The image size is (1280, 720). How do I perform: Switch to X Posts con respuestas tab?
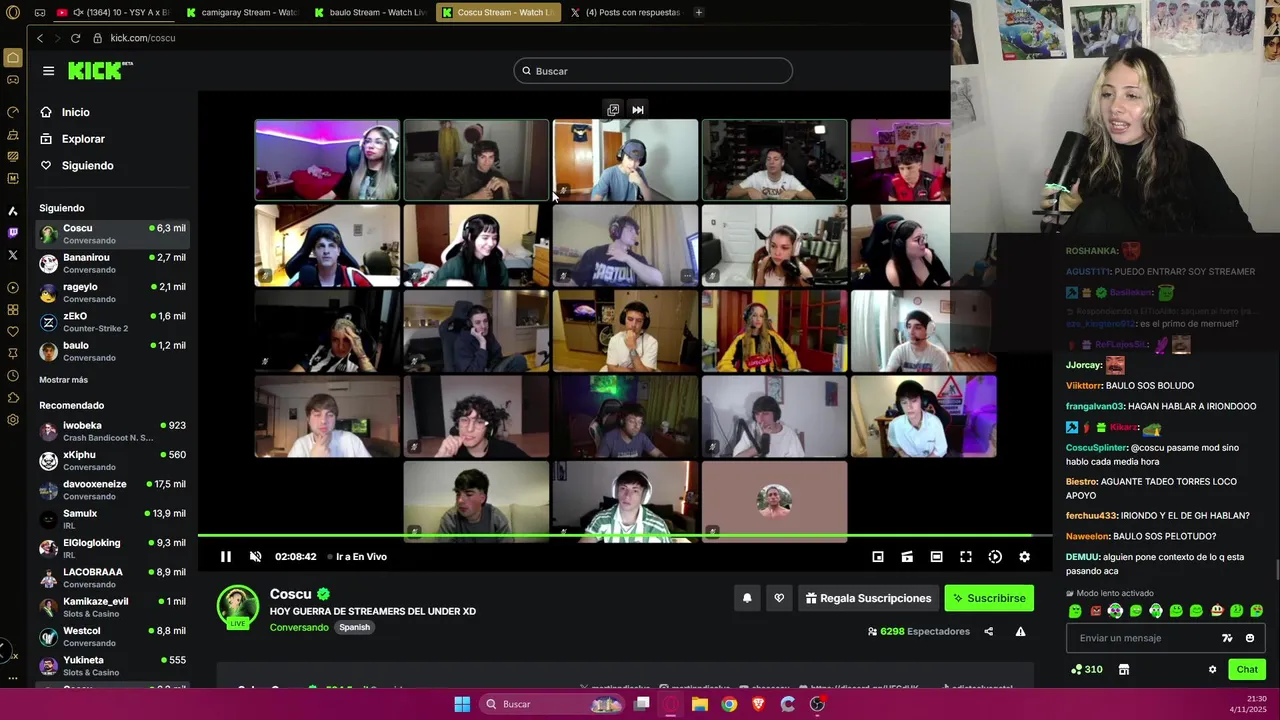click(627, 12)
